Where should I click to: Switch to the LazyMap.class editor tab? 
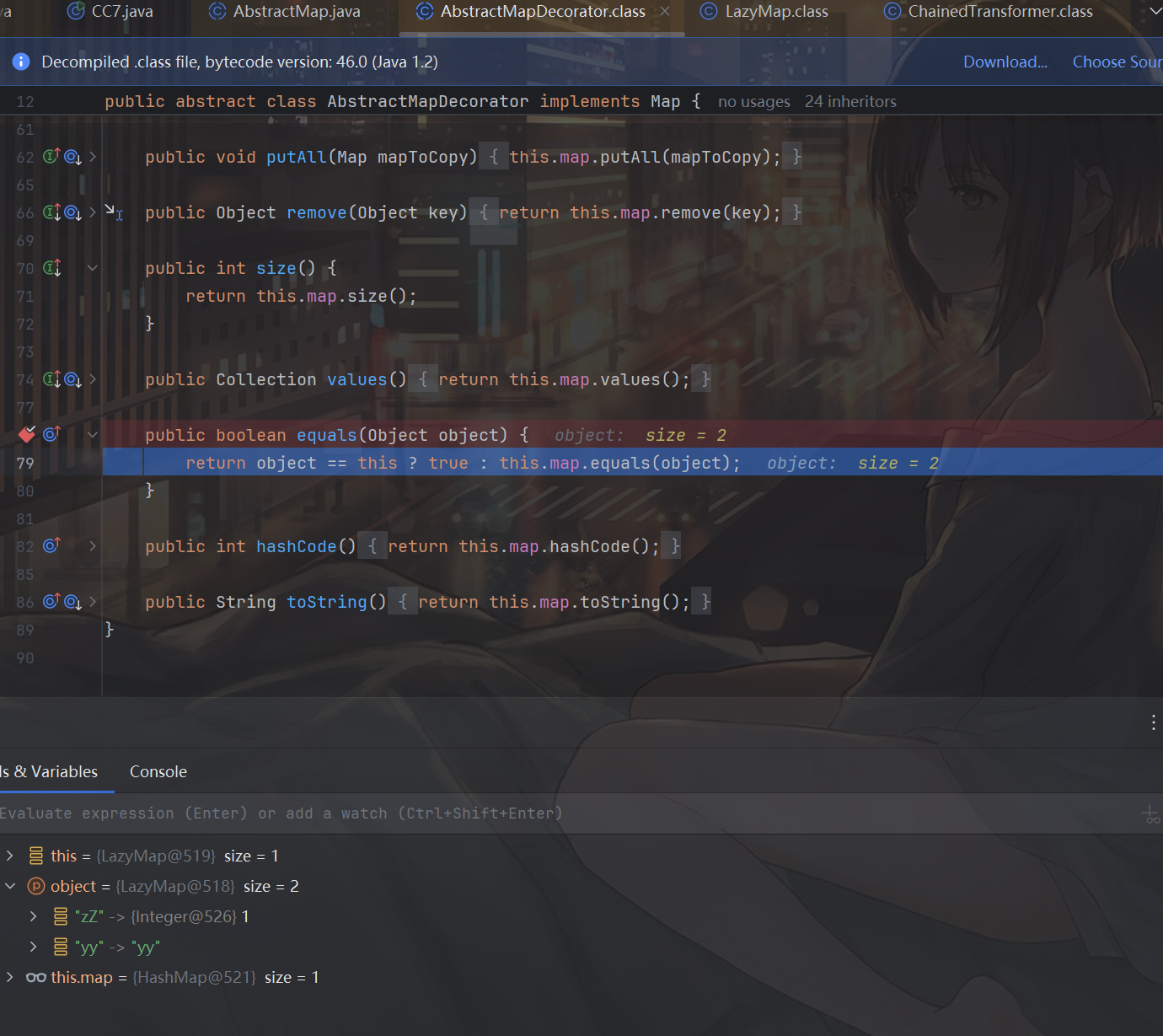775,12
